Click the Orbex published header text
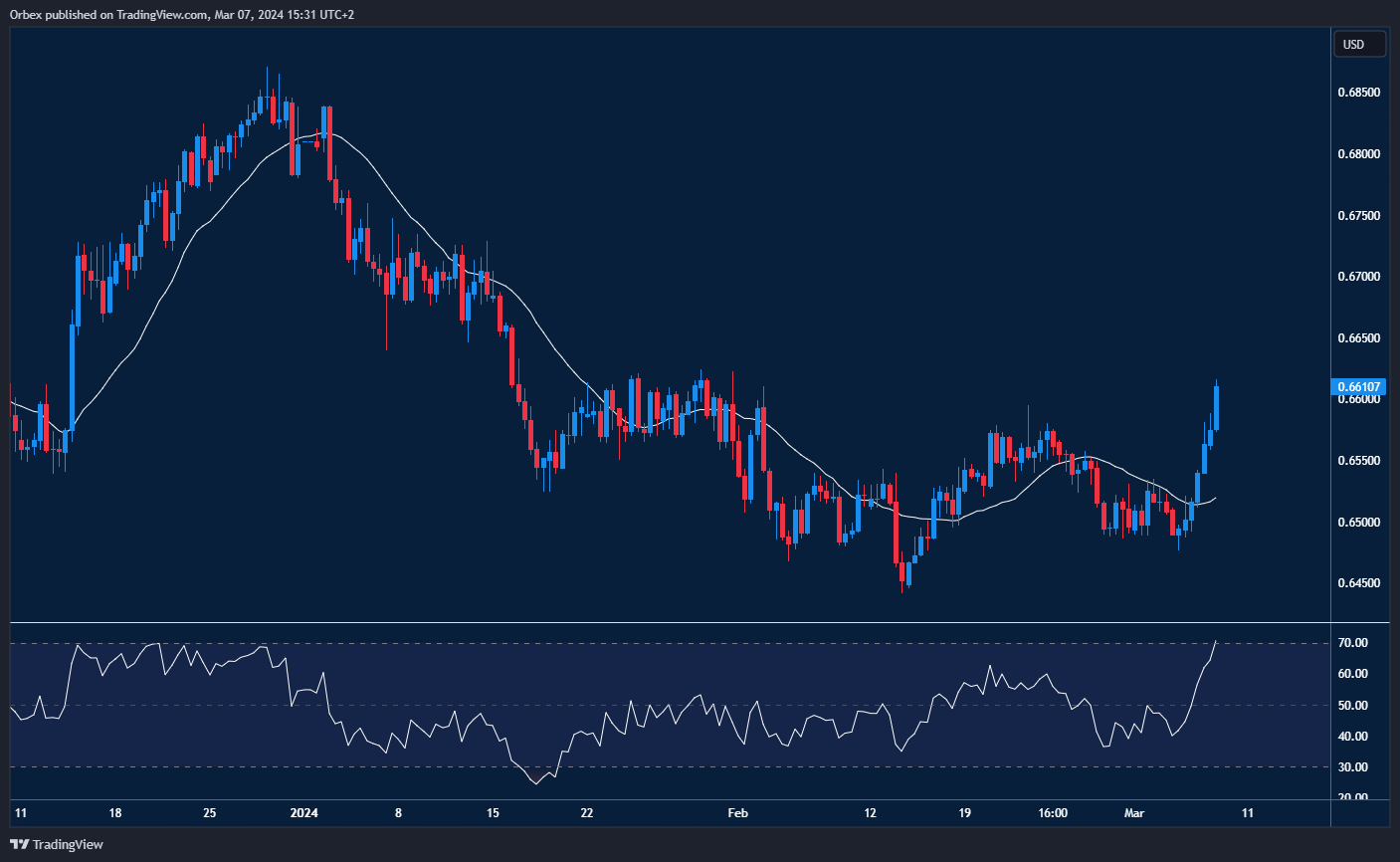 181,14
